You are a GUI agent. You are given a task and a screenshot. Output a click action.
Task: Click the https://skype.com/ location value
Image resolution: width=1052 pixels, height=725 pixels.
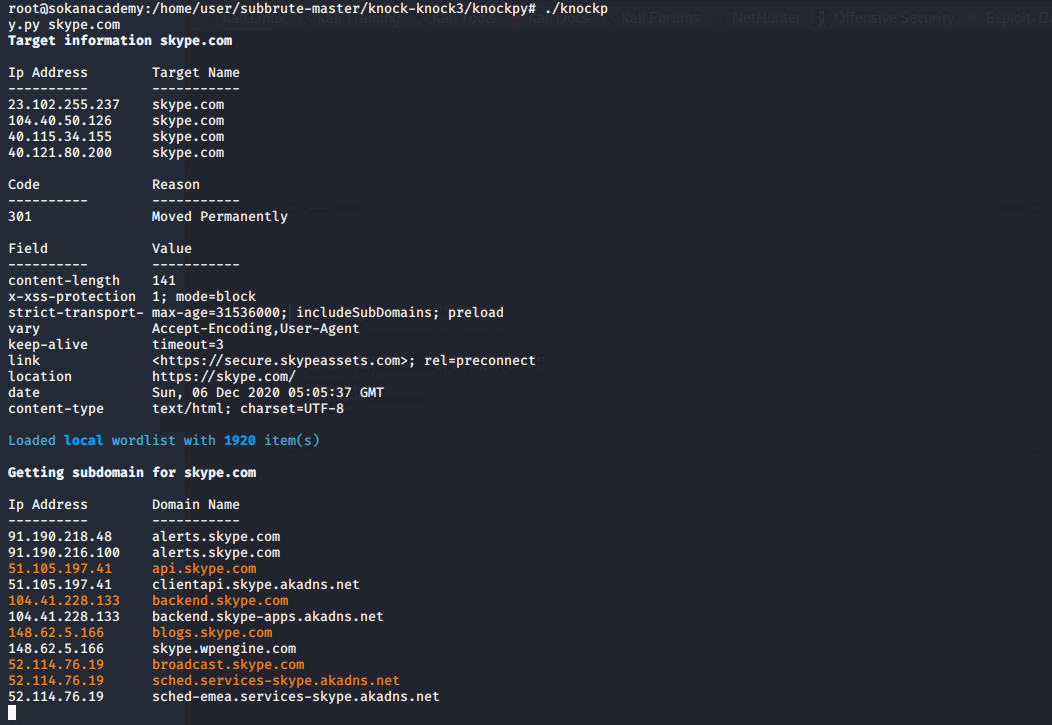223,377
